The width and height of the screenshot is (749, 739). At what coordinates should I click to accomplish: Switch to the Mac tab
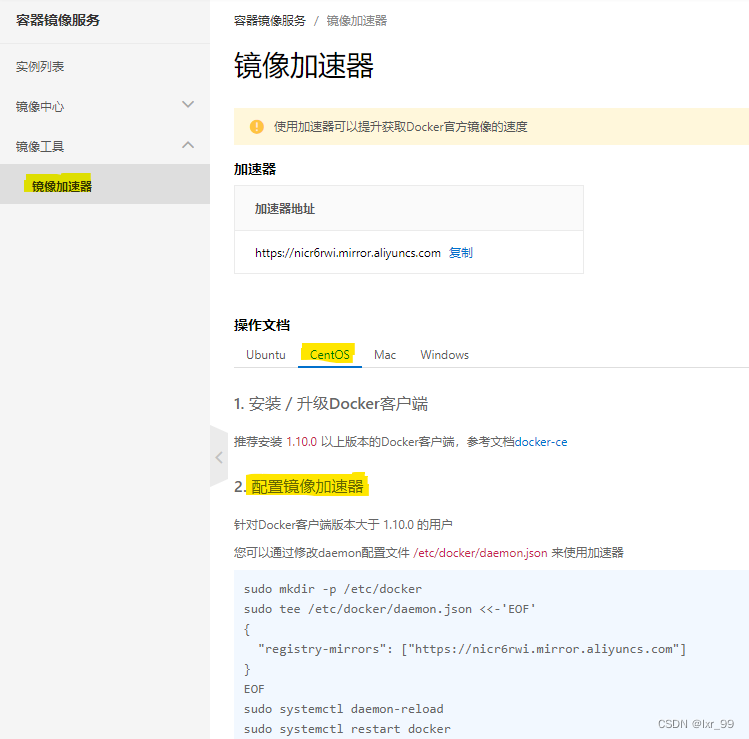385,355
